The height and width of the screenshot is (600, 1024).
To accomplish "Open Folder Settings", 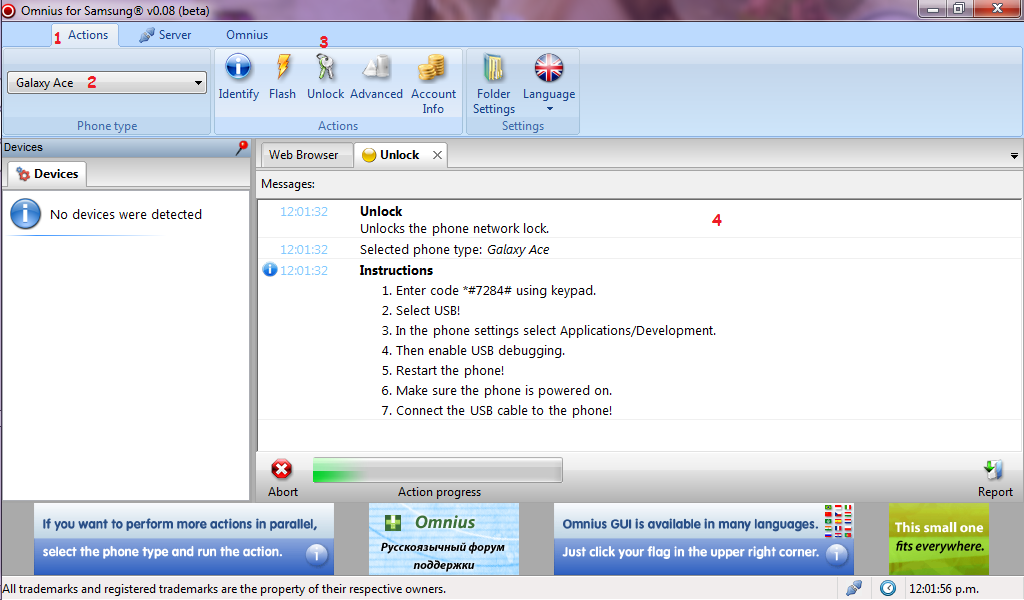I will pos(494,84).
